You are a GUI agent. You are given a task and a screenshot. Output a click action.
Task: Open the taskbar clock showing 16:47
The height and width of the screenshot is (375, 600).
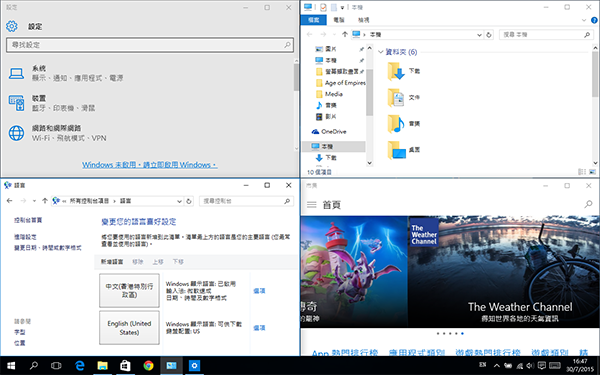580,365
